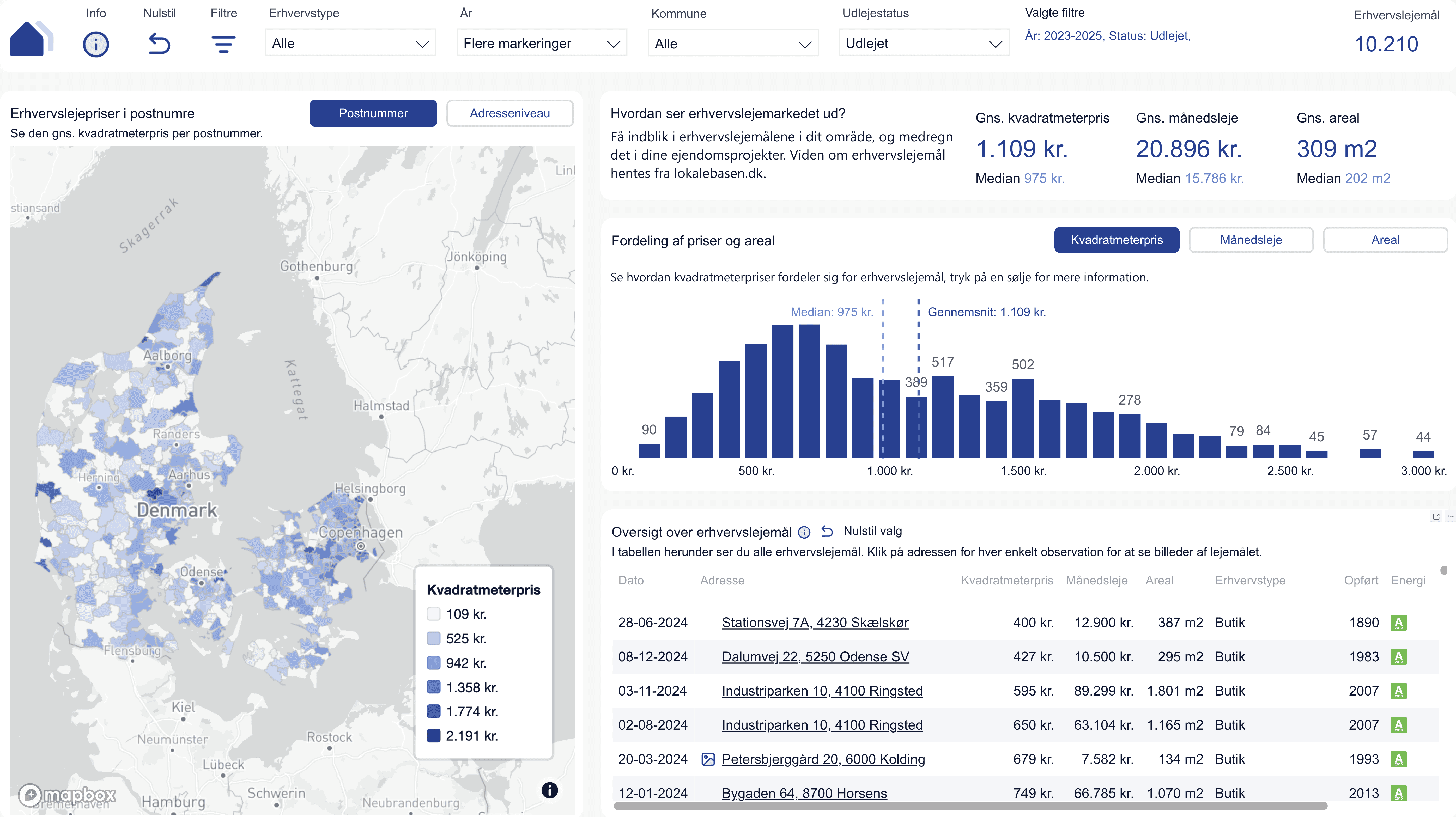Select the Kvadratmeterpris distribution tab
The width and height of the screenshot is (1456, 817).
click(x=1116, y=240)
